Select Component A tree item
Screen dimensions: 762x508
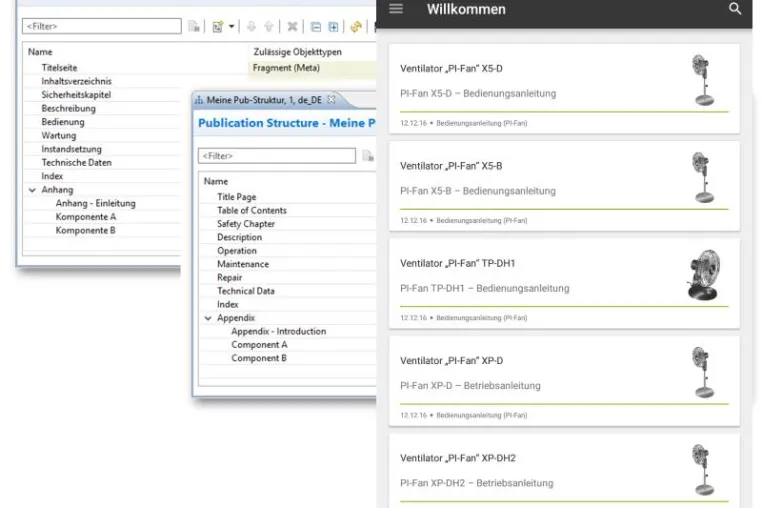click(259, 345)
